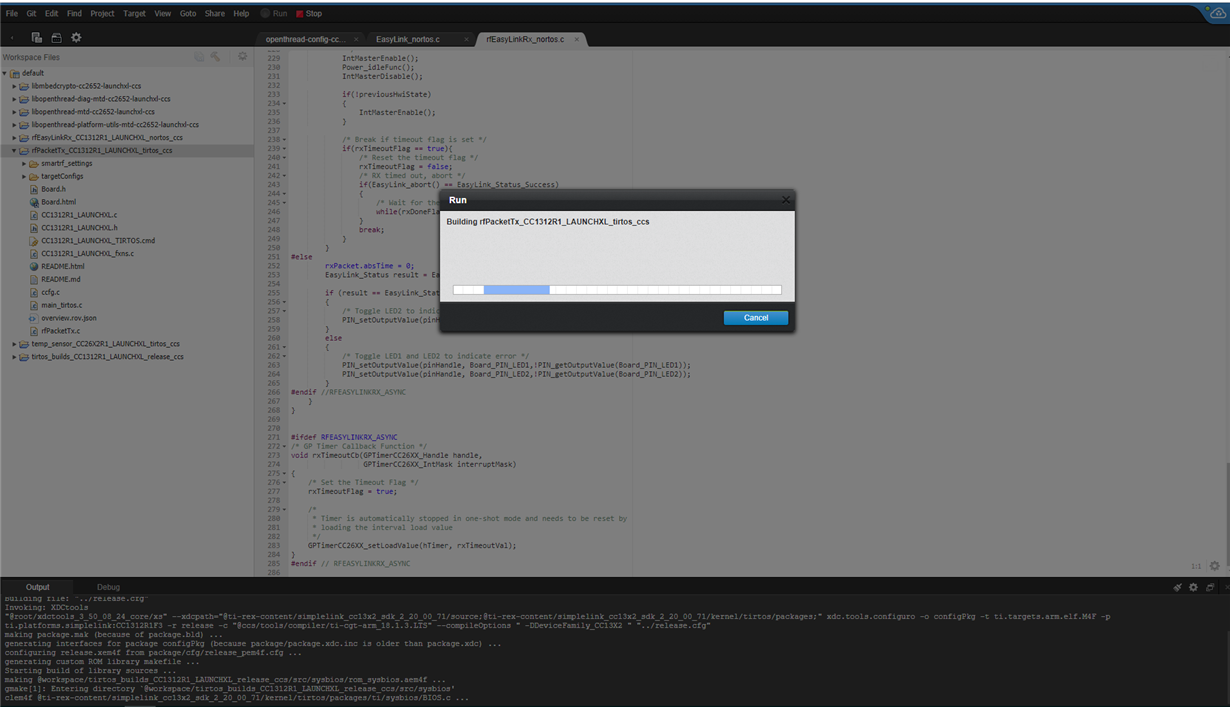
Task: Click the save-all files toolbar icon
Action: [x=36, y=38]
